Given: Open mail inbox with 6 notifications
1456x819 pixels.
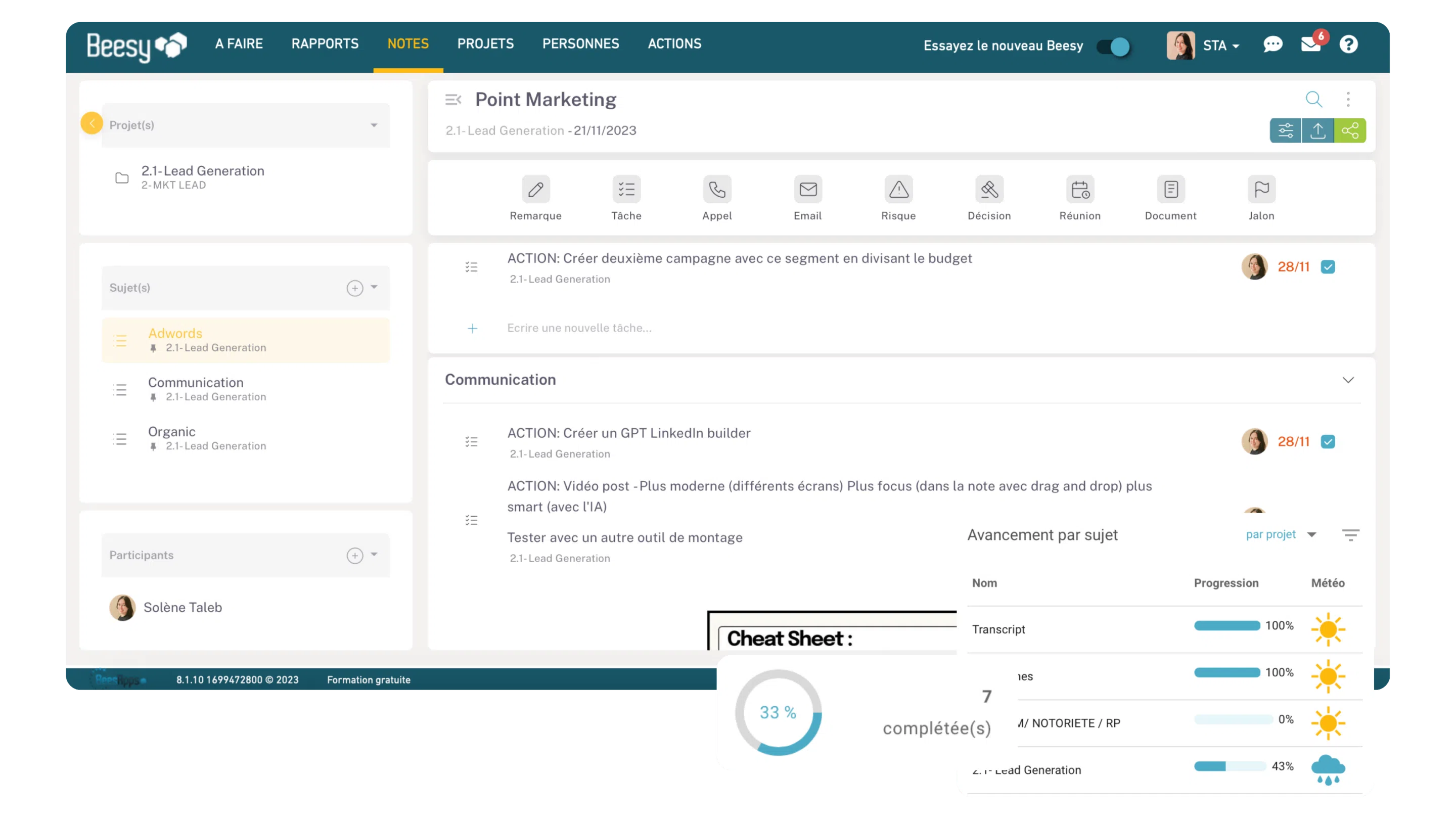Looking at the screenshot, I should [x=1311, y=44].
